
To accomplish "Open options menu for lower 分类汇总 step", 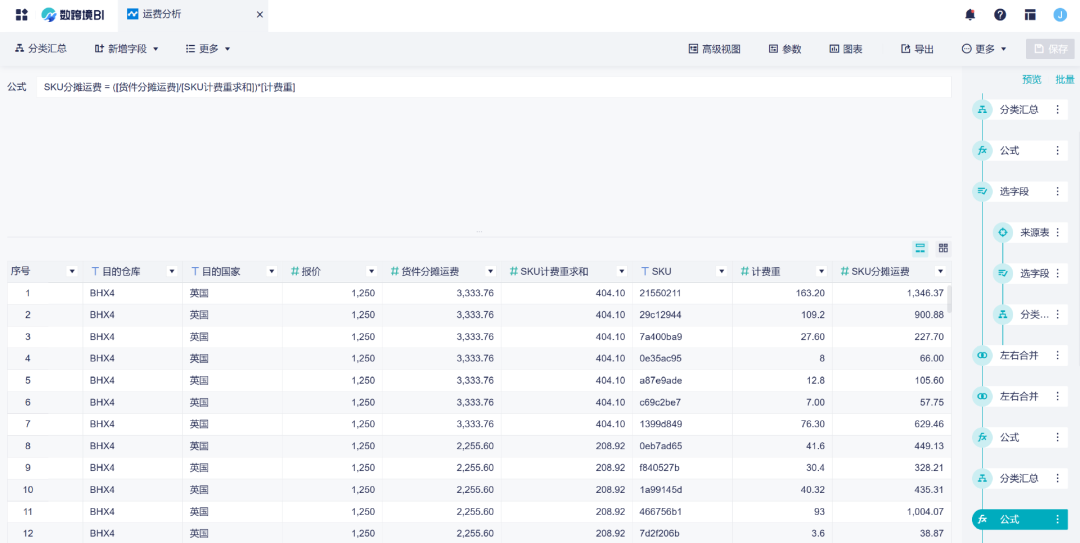I will point(1057,478).
